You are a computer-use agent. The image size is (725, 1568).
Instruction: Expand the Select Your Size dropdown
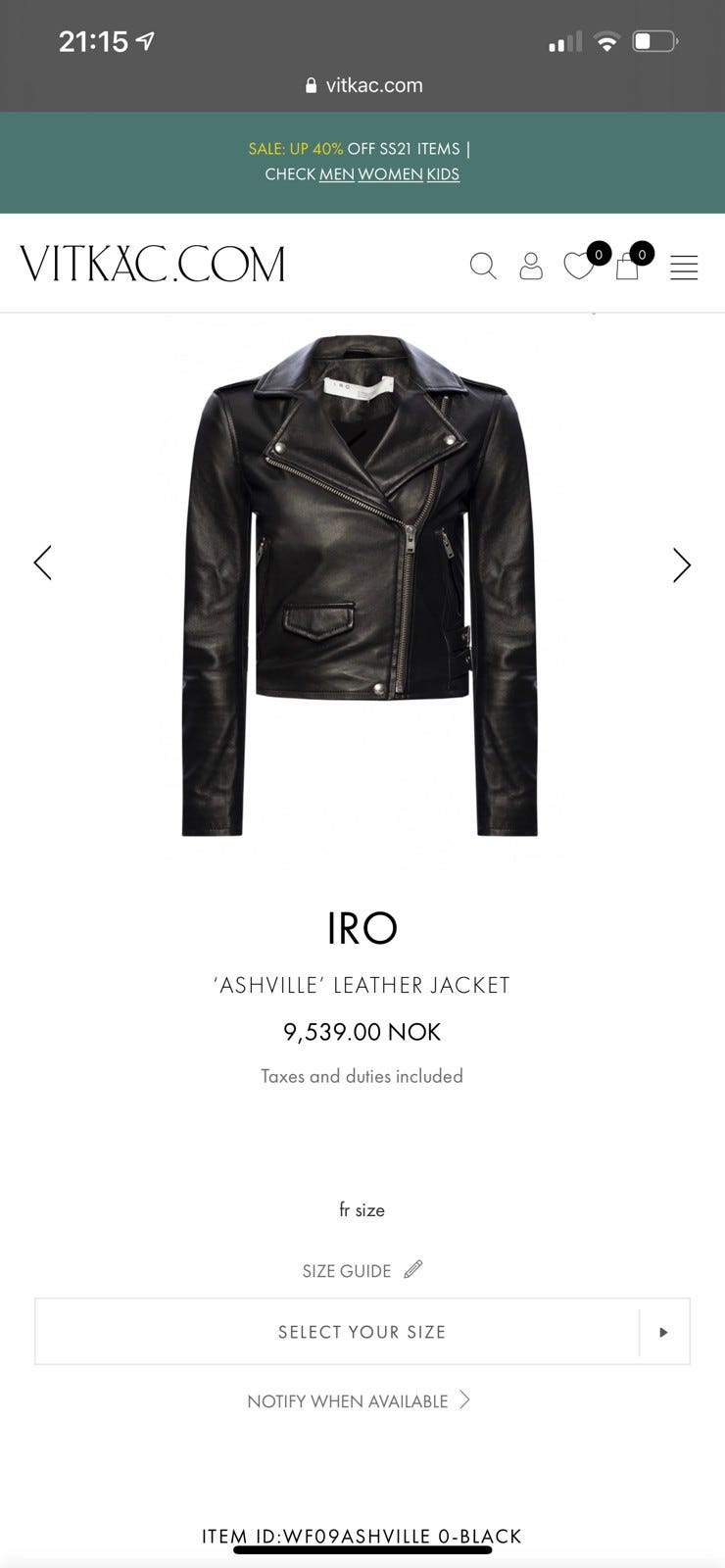tap(362, 1331)
